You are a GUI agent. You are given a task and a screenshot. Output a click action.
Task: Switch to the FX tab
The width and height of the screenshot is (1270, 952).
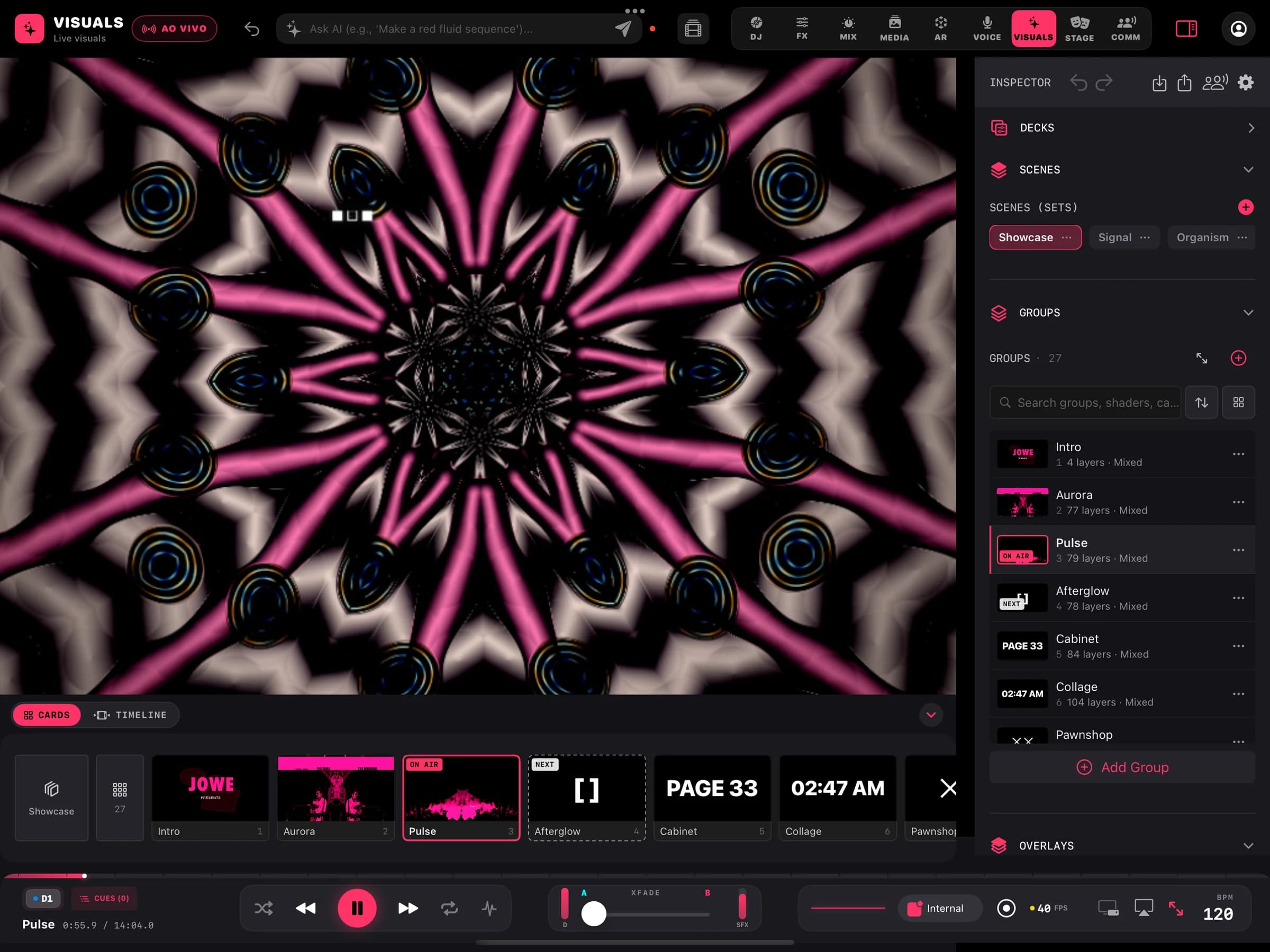[x=802, y=28]
